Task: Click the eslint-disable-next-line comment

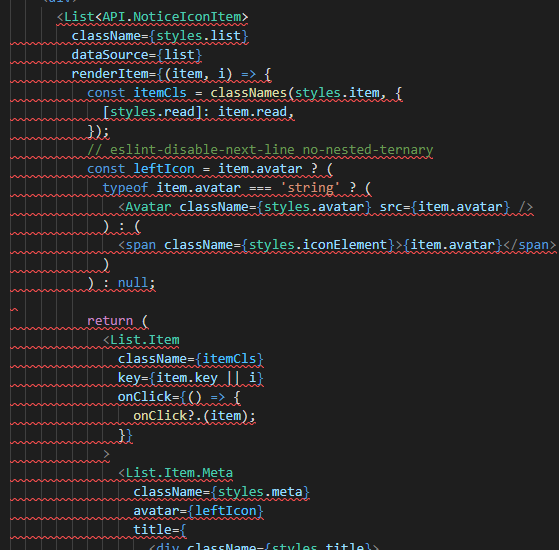Action: coord(260,150)
